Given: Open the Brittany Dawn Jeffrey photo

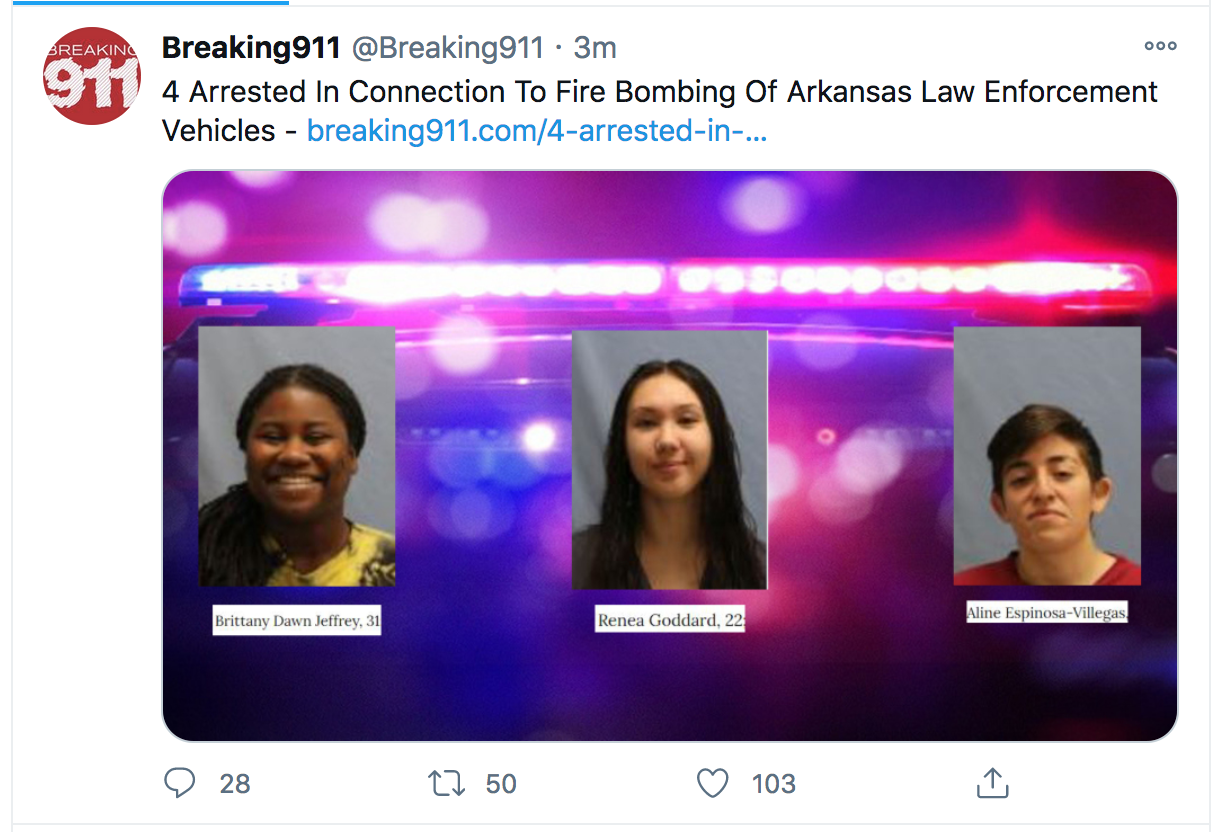Looking at the screenshot, I should [297, 456].
